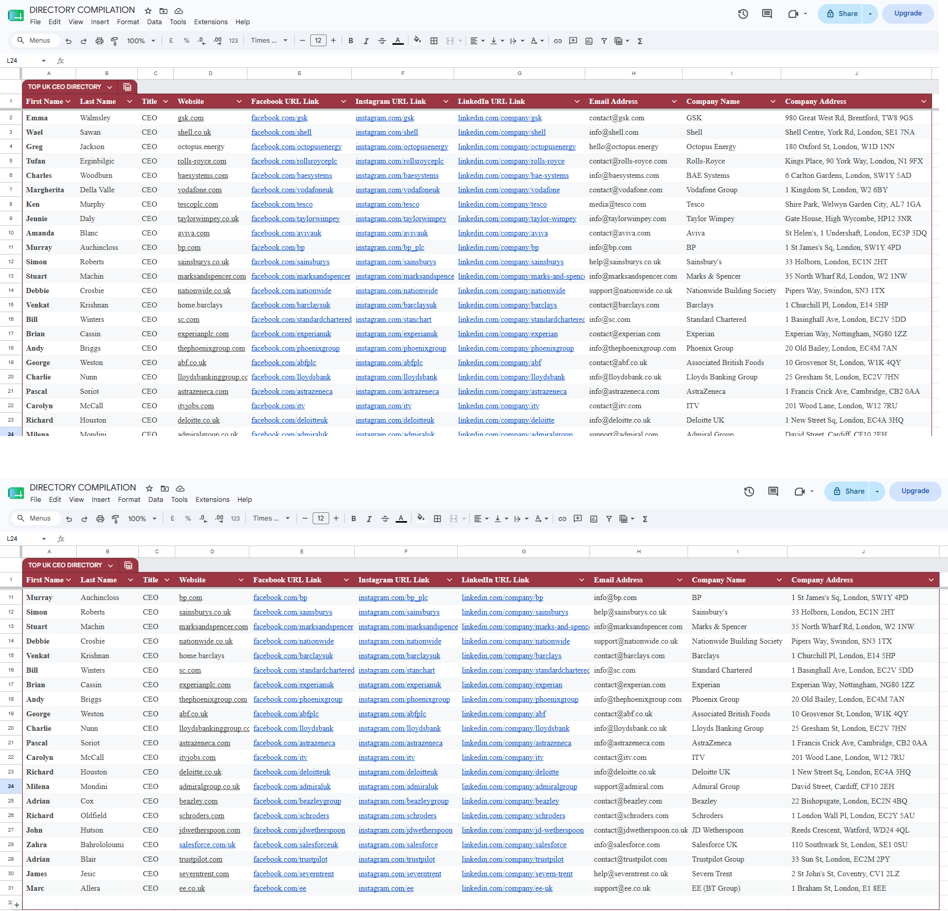Click Print icon in bottom window

(100, 519)
